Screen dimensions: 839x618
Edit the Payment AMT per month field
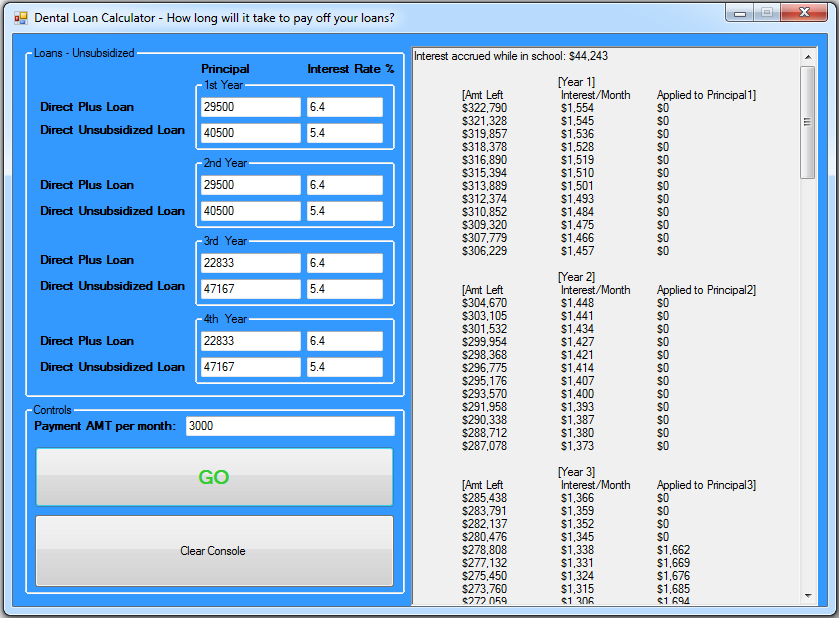(x=290, y=426)
